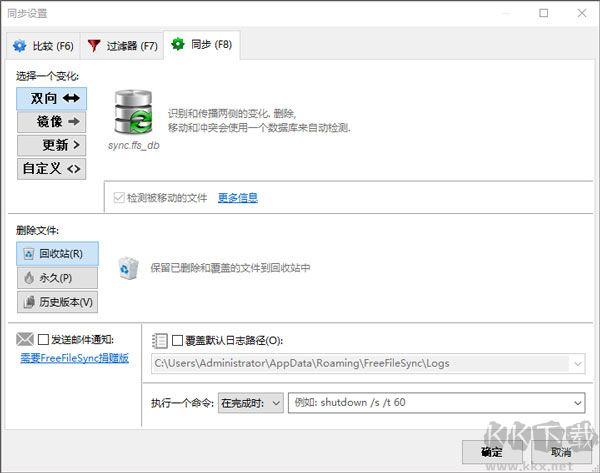
Task: Select 历史版本(V) versioning option
Action: coord(57,302)
